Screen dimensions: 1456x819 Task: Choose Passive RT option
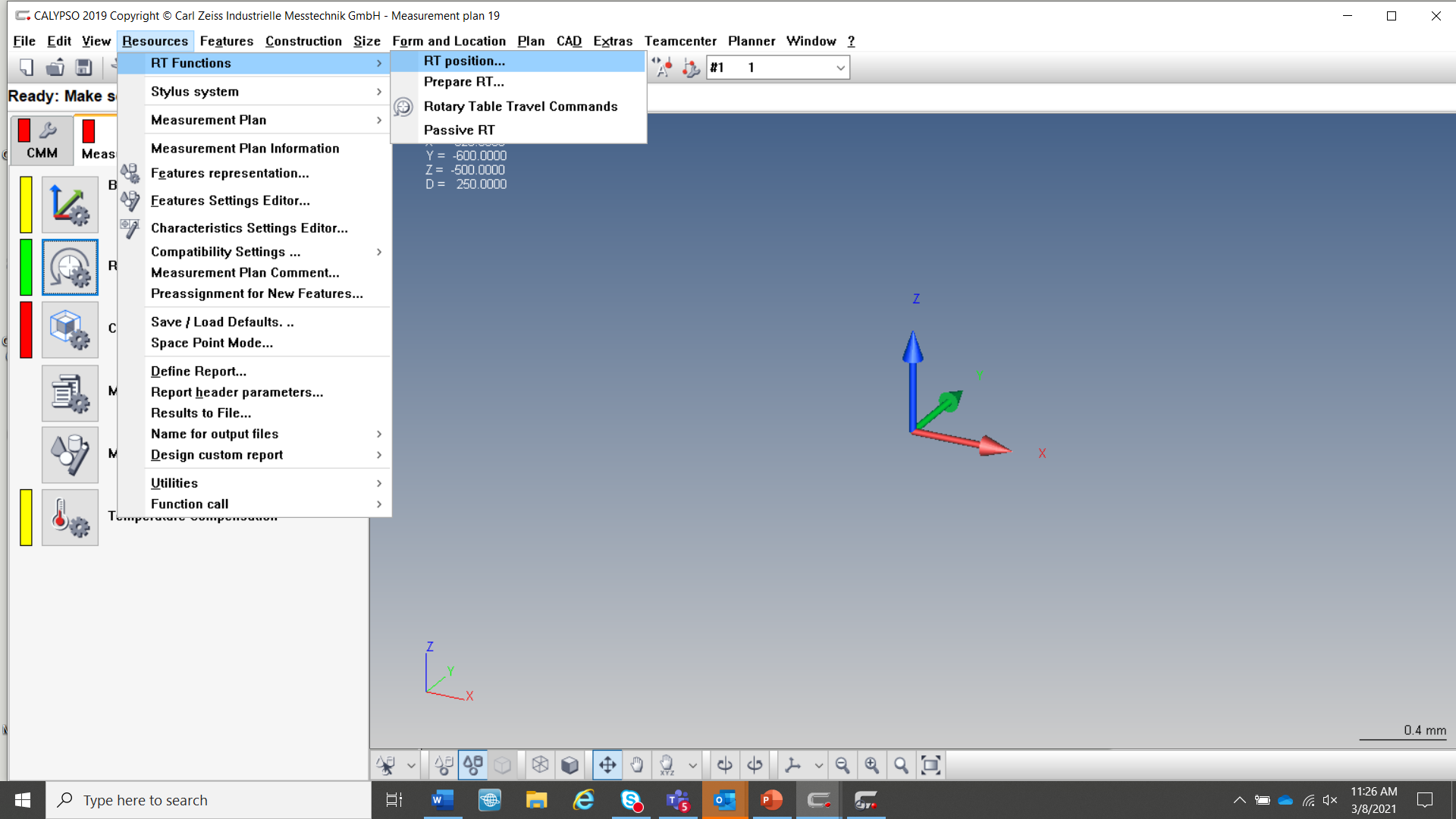coord(459,130)
